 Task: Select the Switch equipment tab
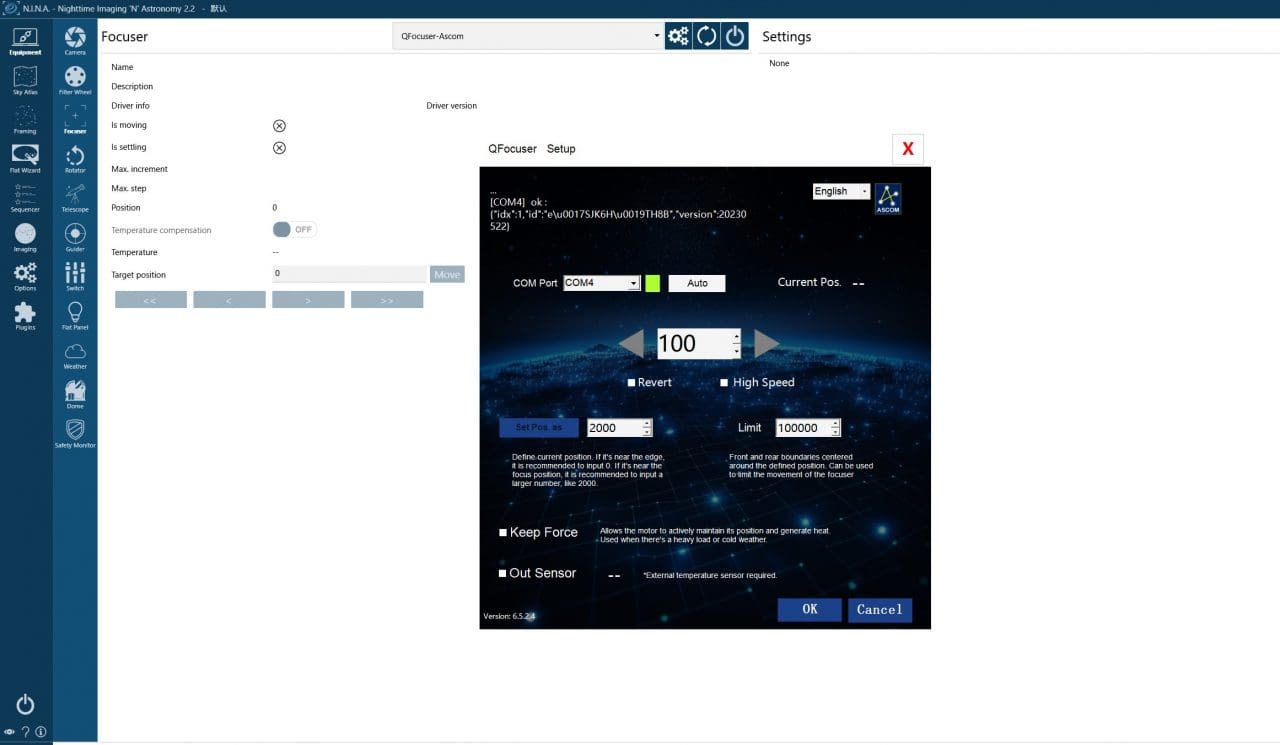pyautogui.click(x=75, y=276)
